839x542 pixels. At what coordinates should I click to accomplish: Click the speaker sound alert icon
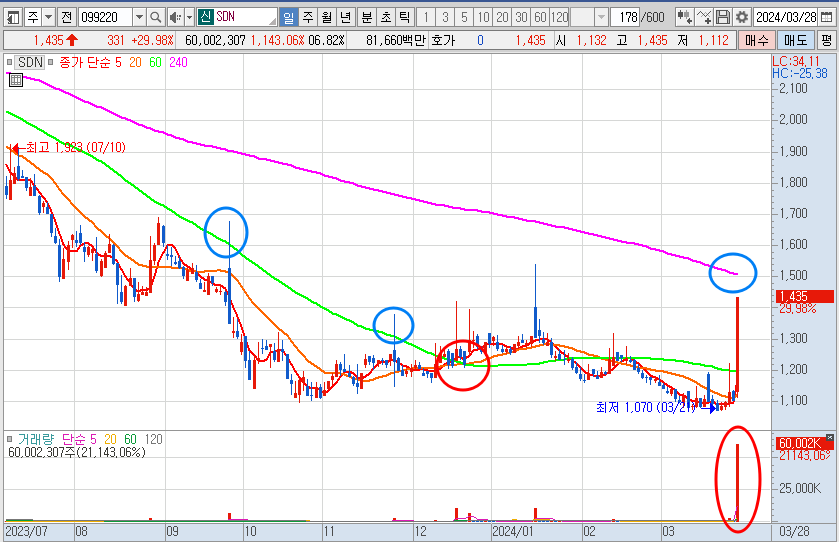pyautogui.click(x=175, y=17)
